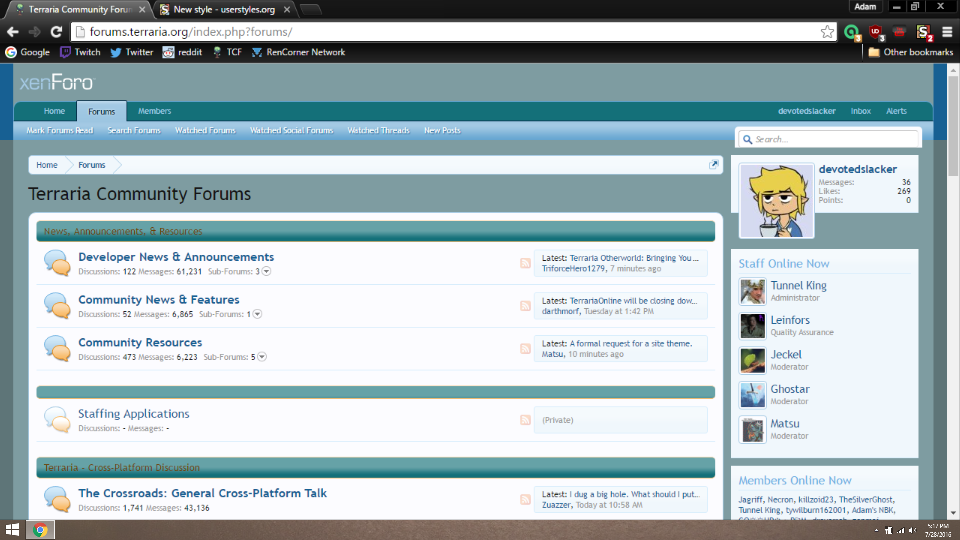Click the Developer News forum bubble icon
Viewport: 960px width, 540px height.
tap(57, 263)
